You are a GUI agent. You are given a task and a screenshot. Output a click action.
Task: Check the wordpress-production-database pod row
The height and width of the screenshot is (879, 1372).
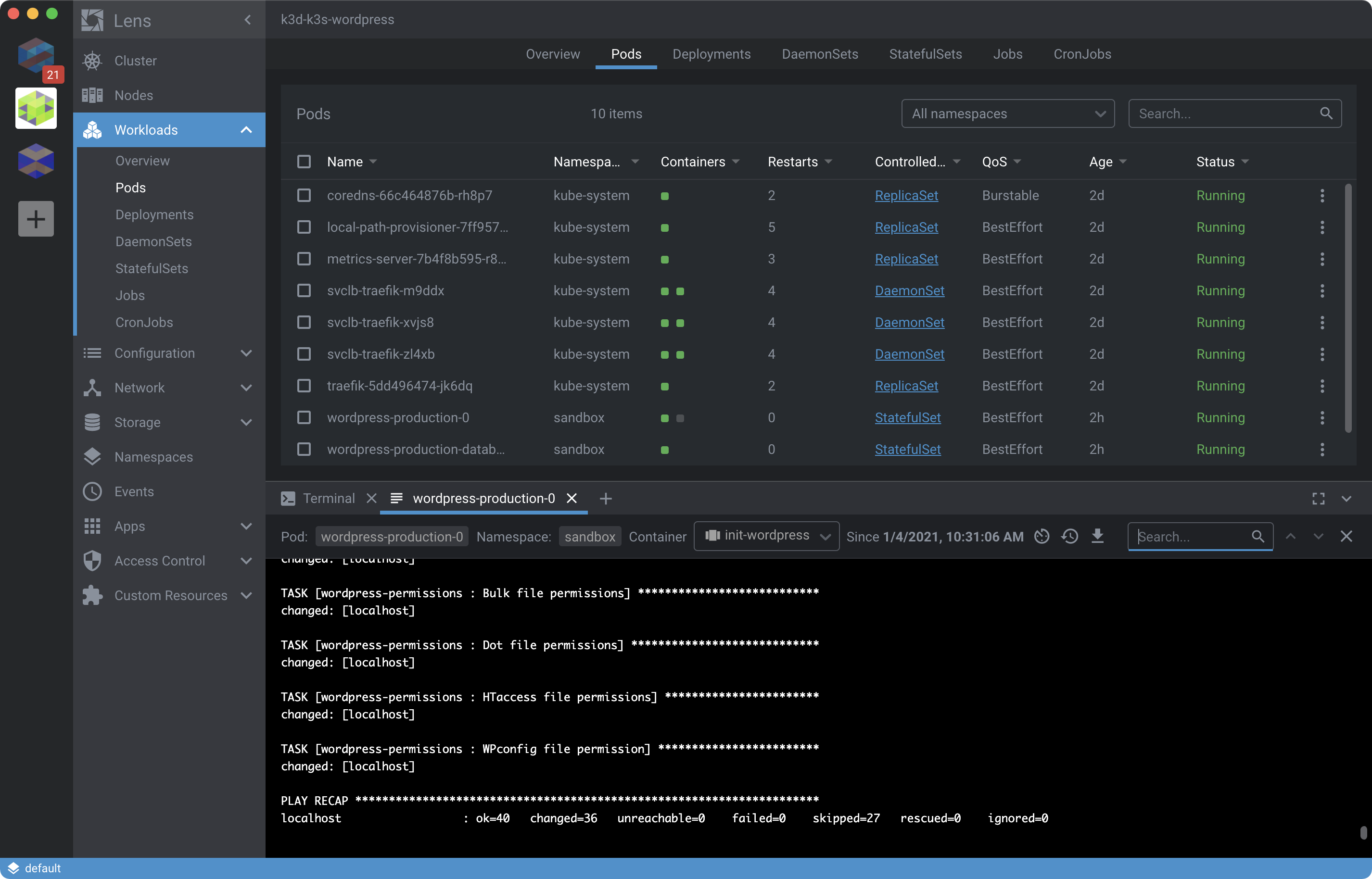click(305, 450)
